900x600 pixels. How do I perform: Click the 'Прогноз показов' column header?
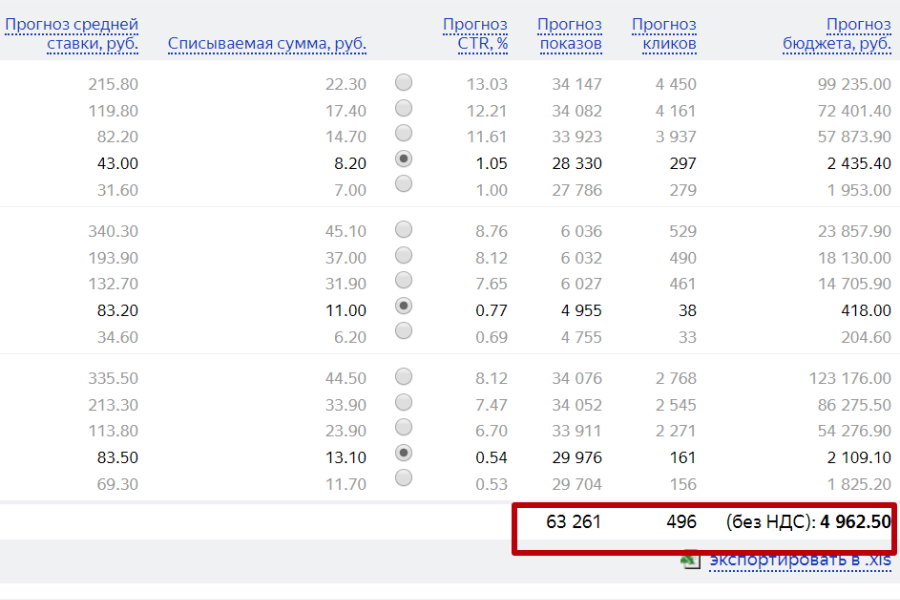[569, 34]
